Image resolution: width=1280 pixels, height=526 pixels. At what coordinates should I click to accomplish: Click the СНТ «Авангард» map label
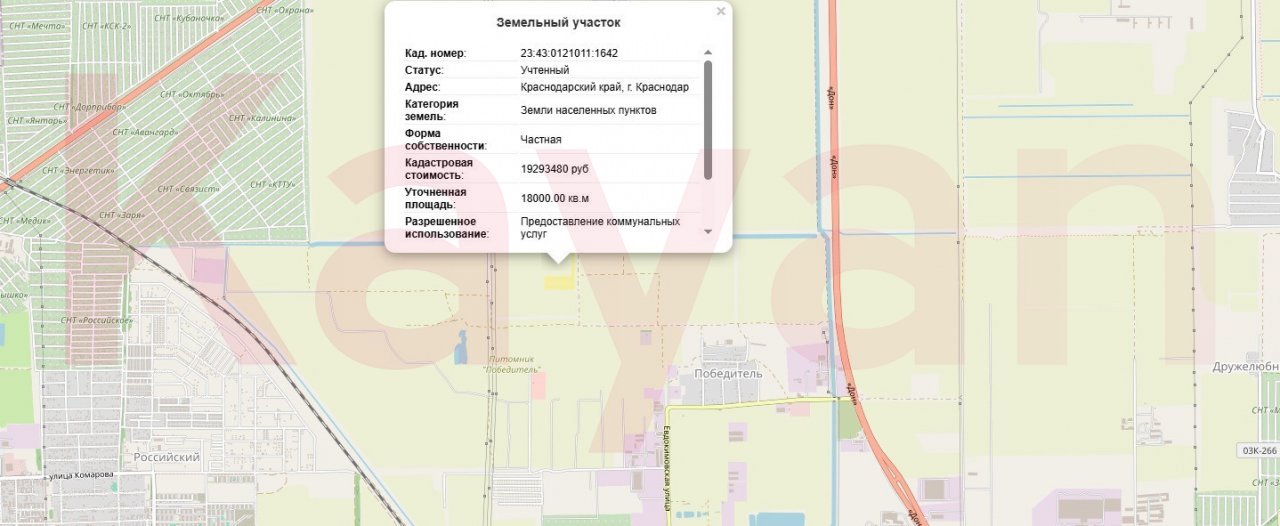click(145, 132)
